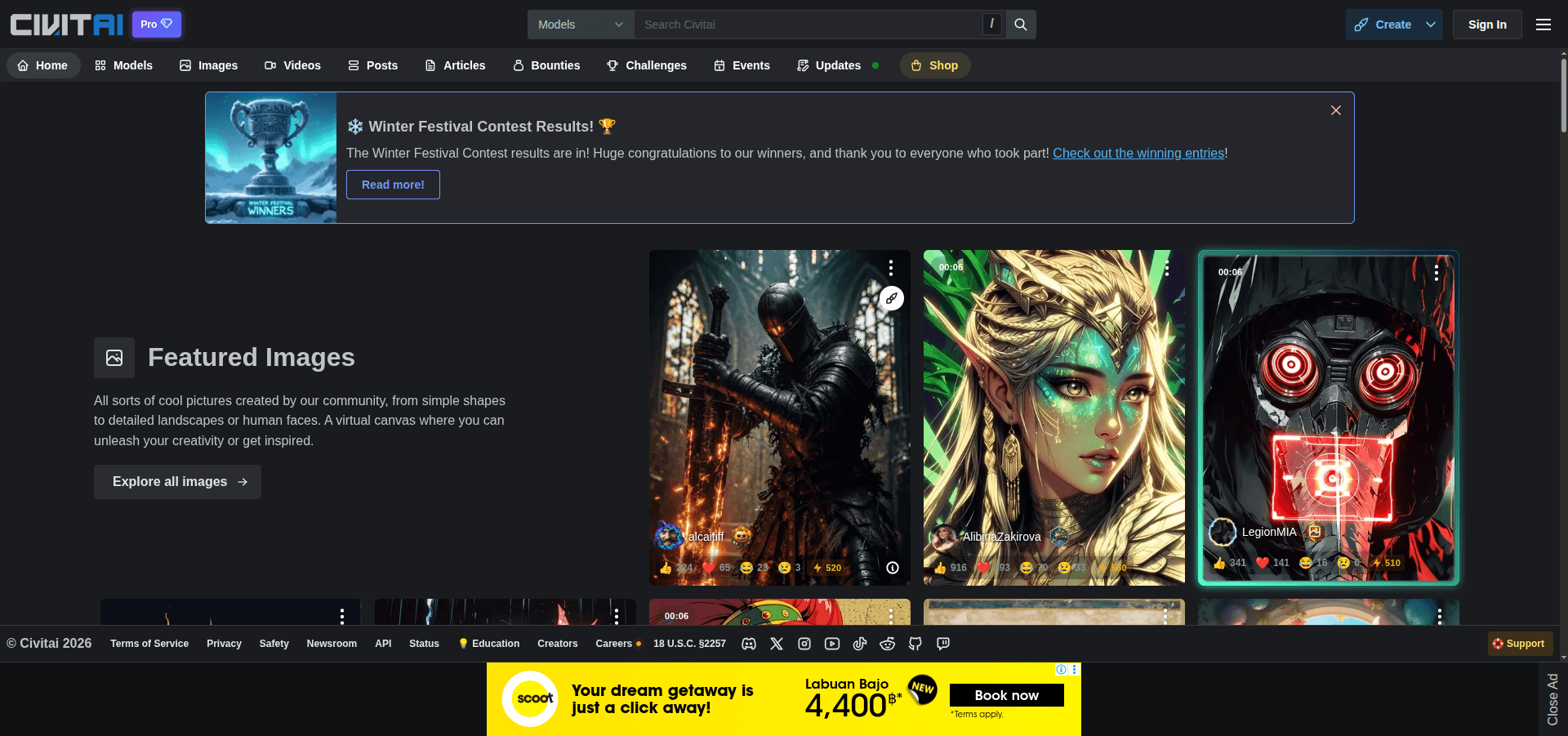Open Civitai's GitHub repository

tap(915, 644)
